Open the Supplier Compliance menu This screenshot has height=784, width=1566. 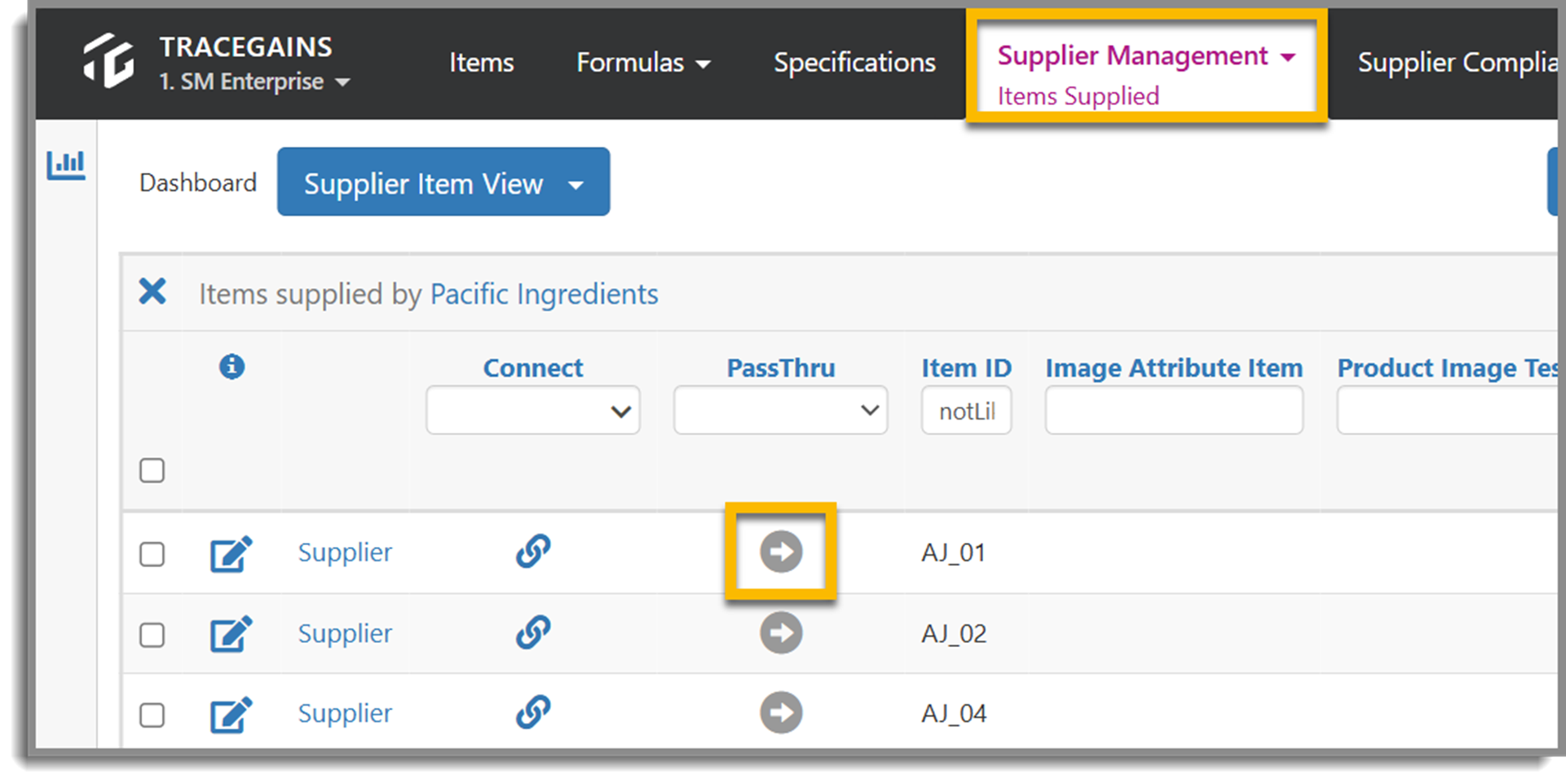(x=1457, y=63)
